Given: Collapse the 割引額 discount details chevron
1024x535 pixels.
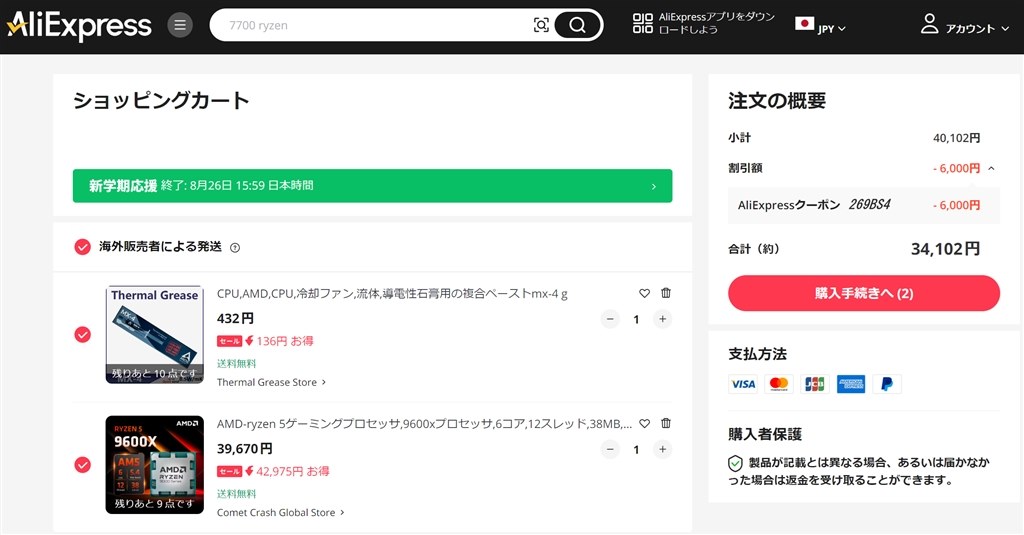Looking at the screenshot, I should [x=991, y=169].
